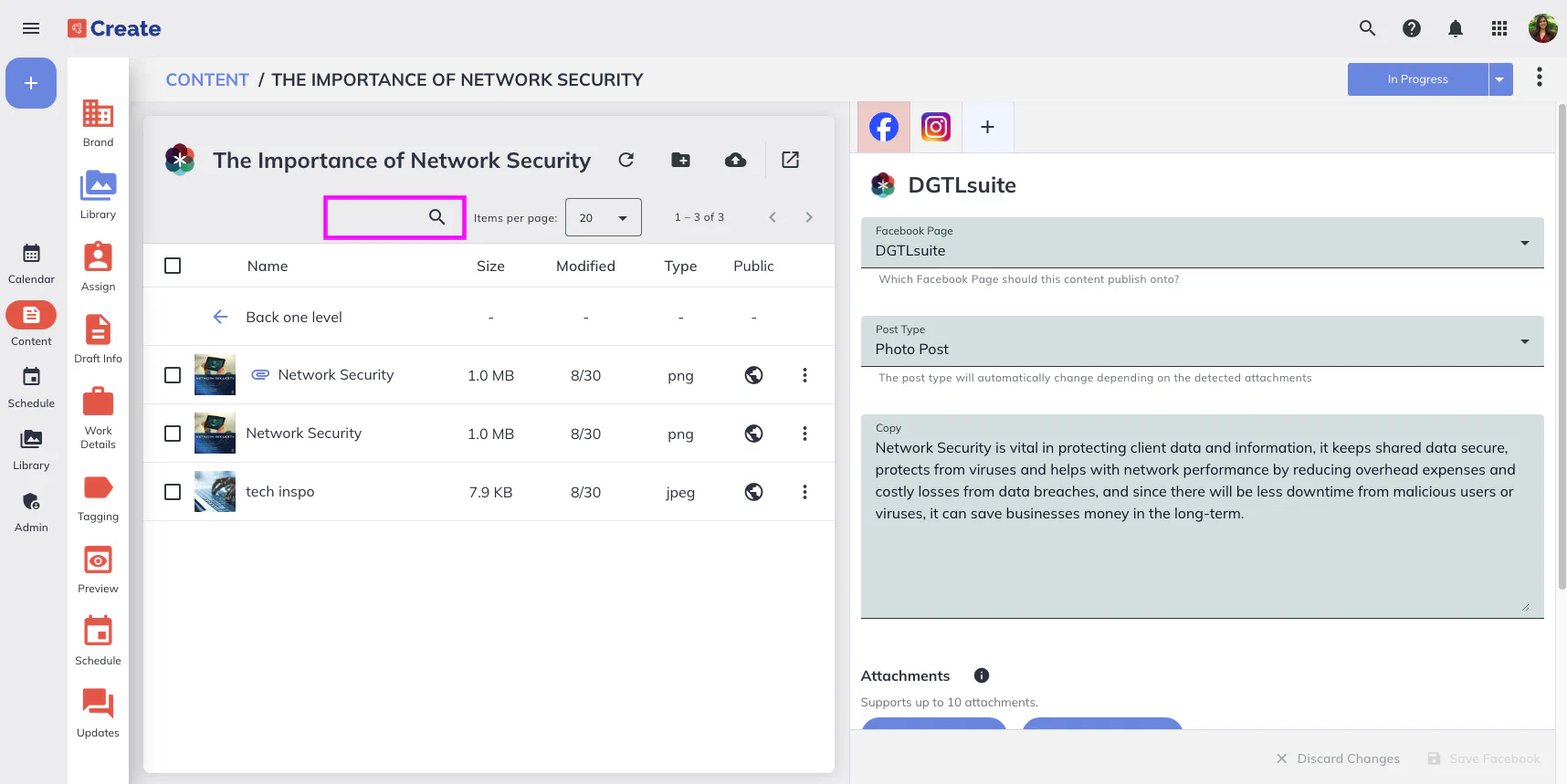Open the Brand sidebar item
Viewport: 1567px width, 784px height.
tap(98, 122)
